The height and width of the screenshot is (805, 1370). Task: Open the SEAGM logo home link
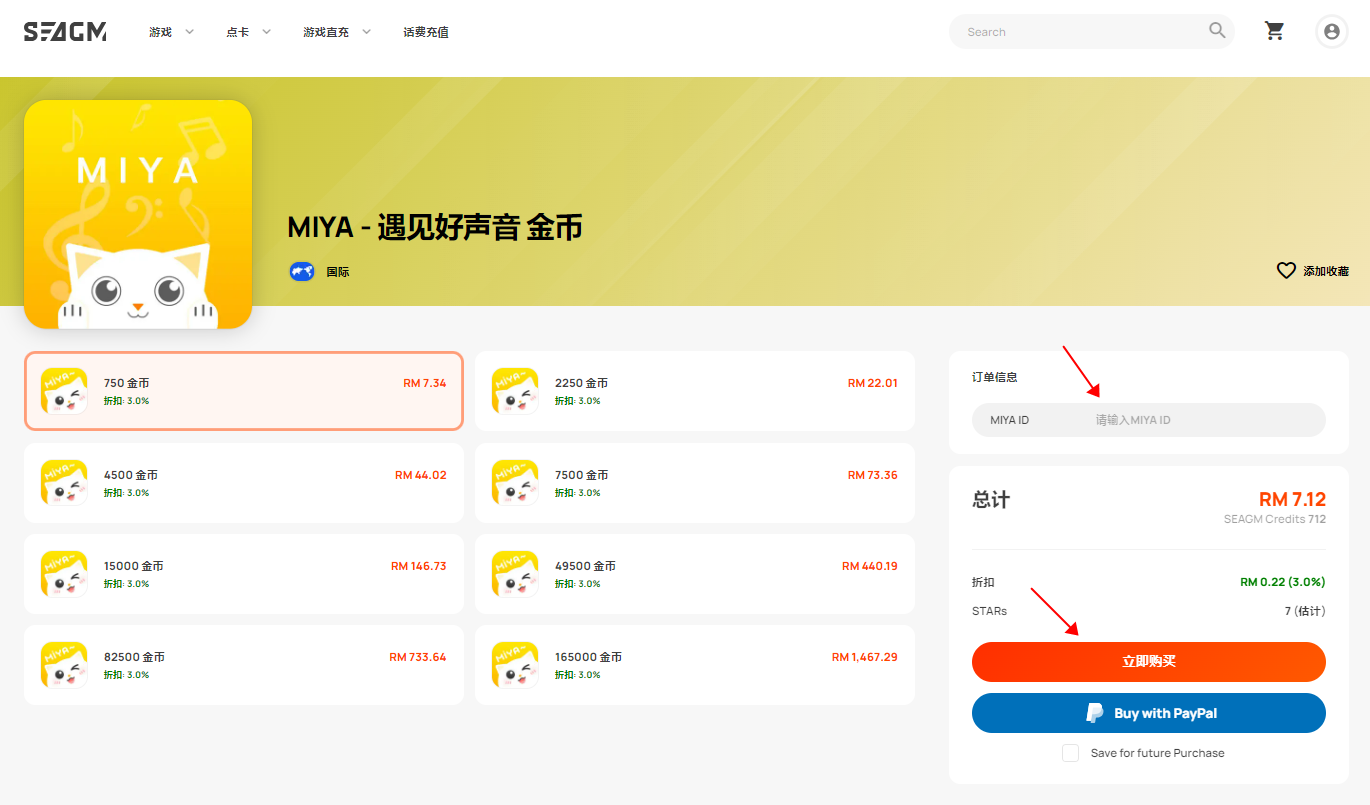click(x=65, y=32)
